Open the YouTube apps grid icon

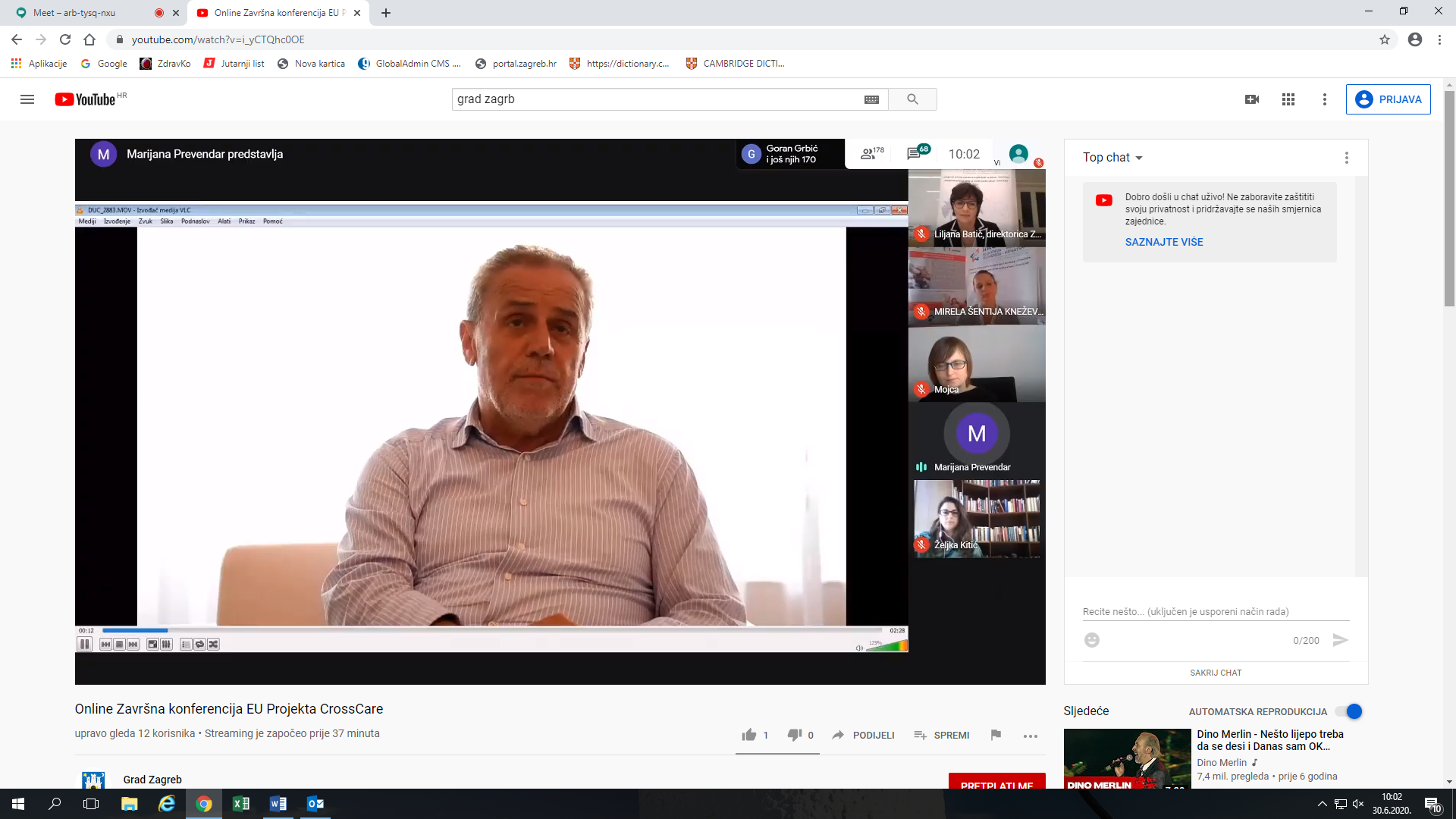1288,99
